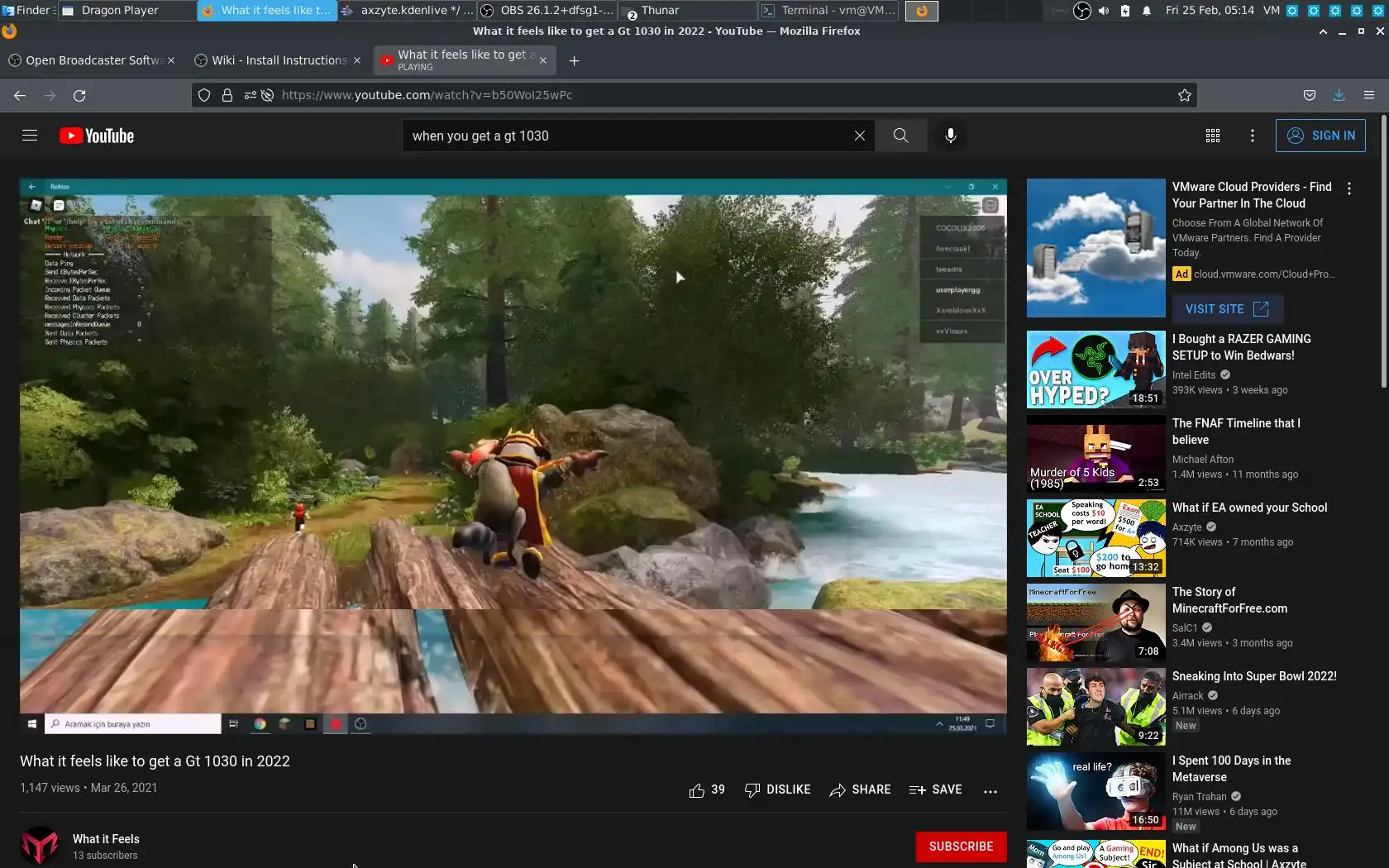The width and height of the screenshot is (1389, 868).
Task: Share the video using SHARE
Action: pyautogui.click(x=860, y=790)
